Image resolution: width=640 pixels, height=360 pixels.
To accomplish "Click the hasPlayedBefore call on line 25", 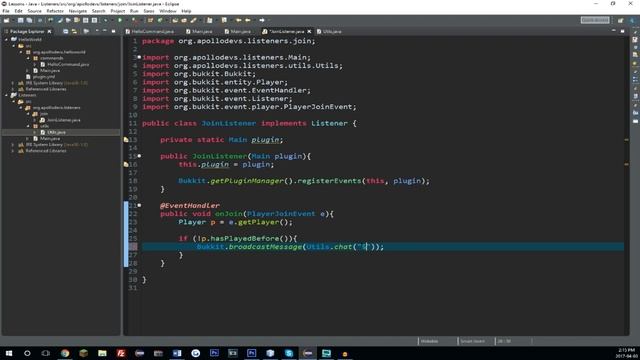I will [244, 238].
